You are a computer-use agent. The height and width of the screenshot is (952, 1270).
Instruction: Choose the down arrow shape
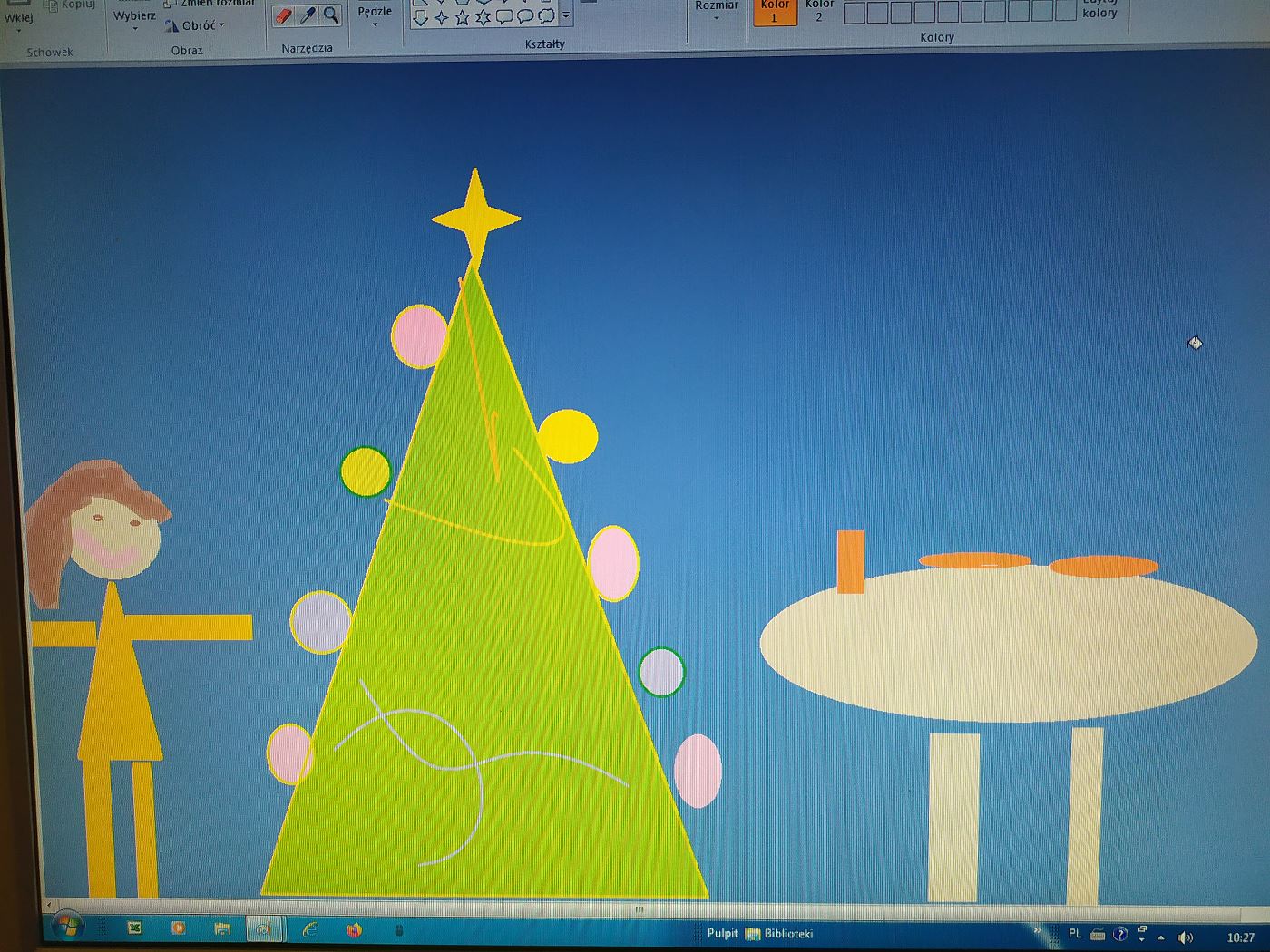(421, 17)
